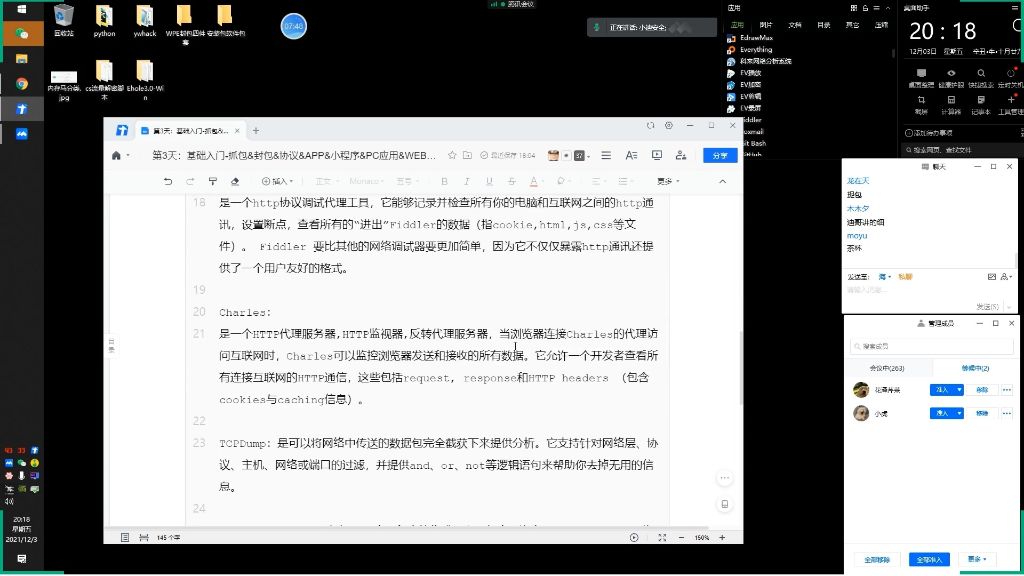This screenshot has width=1024, height=576.
Task: Open the collaborators person icon
Action: coord(681,155)
